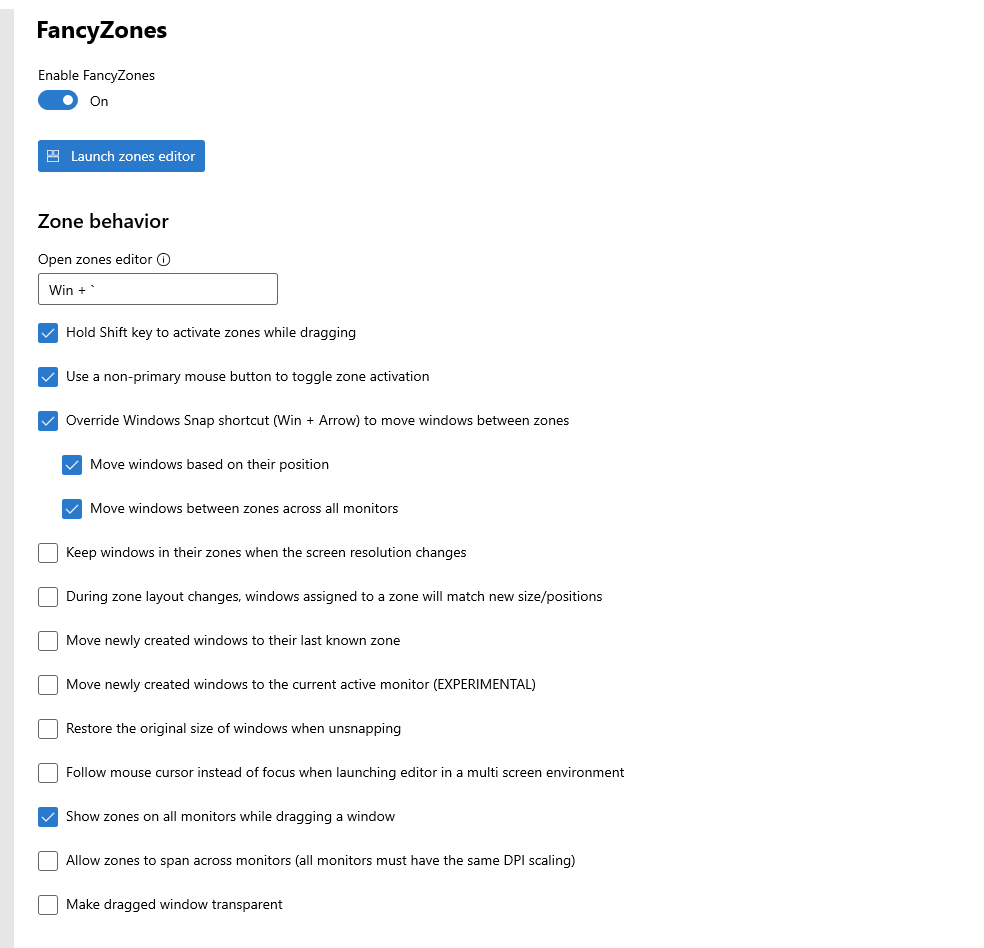The width and height of the screenshot is (984, 948).
Task: Check Make dragged window transparent
Action: pos(47,904)
